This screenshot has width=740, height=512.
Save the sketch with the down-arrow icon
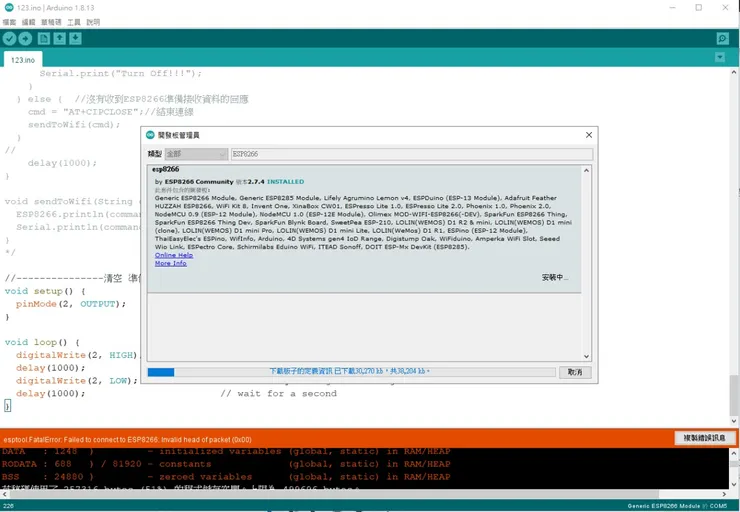coord(76,39)
